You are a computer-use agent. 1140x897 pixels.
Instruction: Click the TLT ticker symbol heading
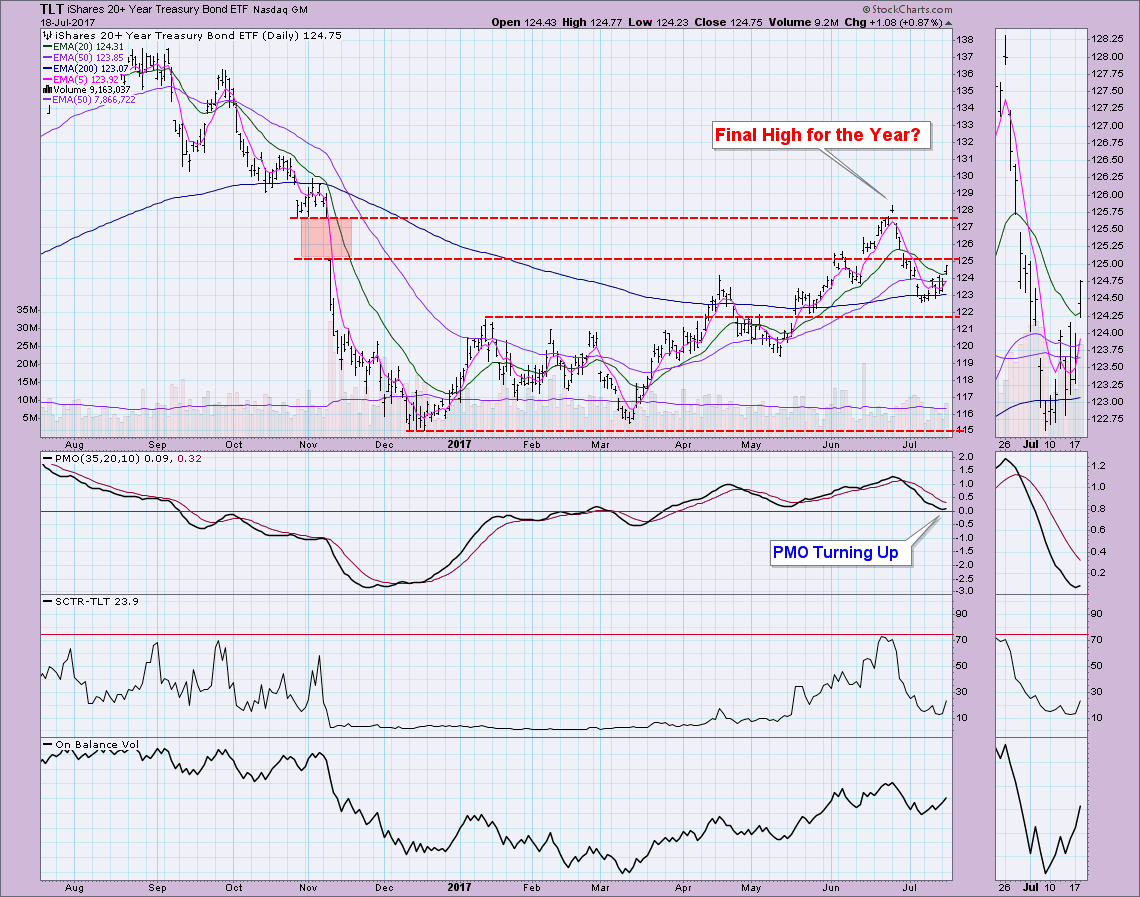tap(54, 9)
